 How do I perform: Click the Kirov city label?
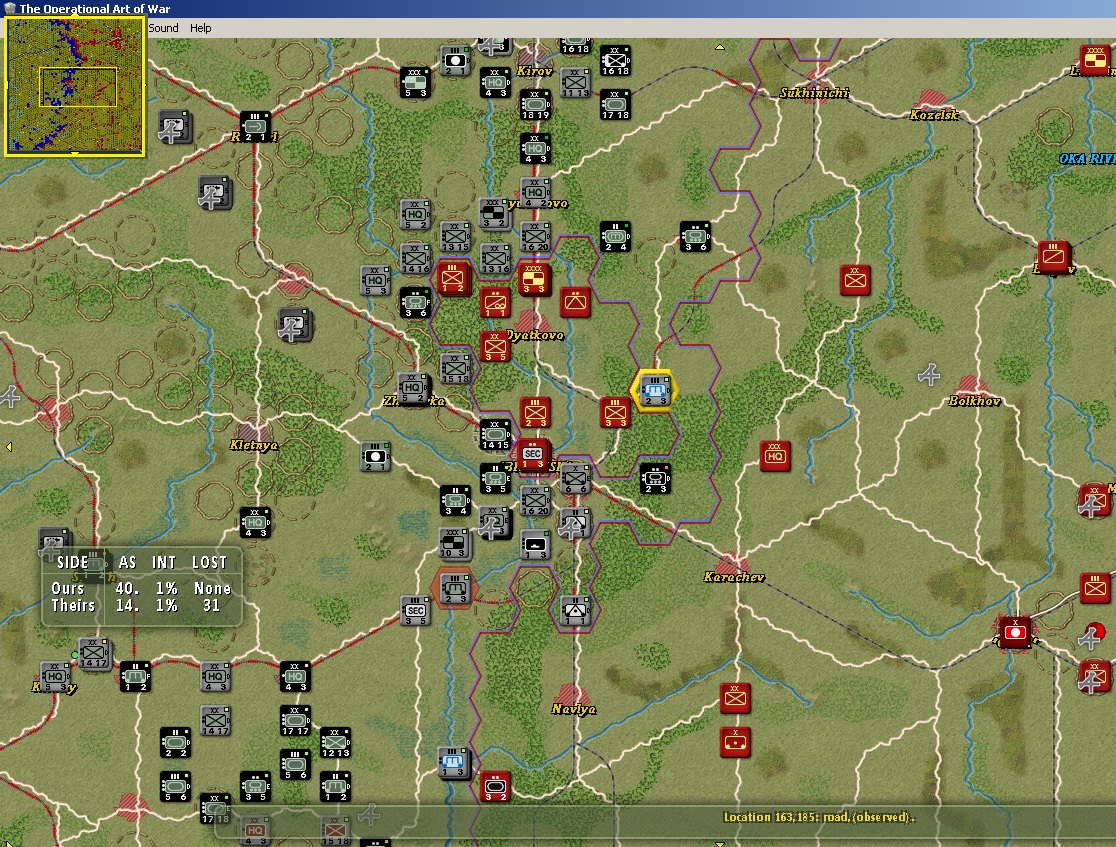coord(534,71)
